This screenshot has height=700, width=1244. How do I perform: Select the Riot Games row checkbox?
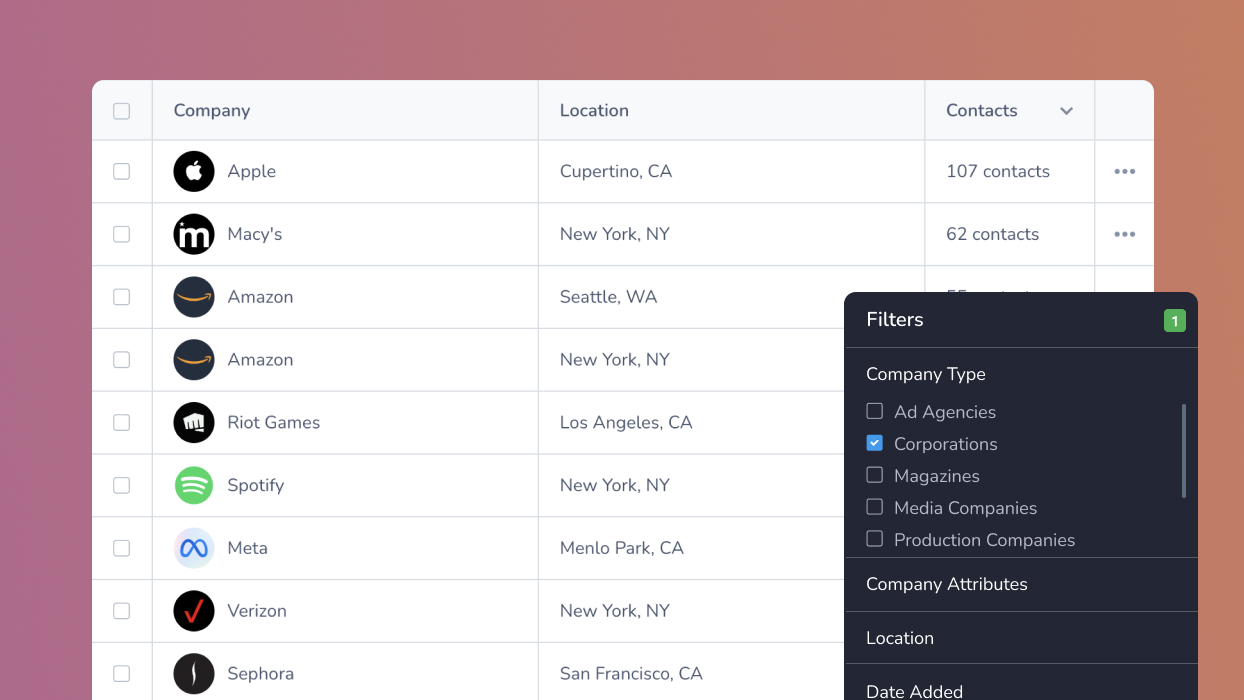coord(122,422)
